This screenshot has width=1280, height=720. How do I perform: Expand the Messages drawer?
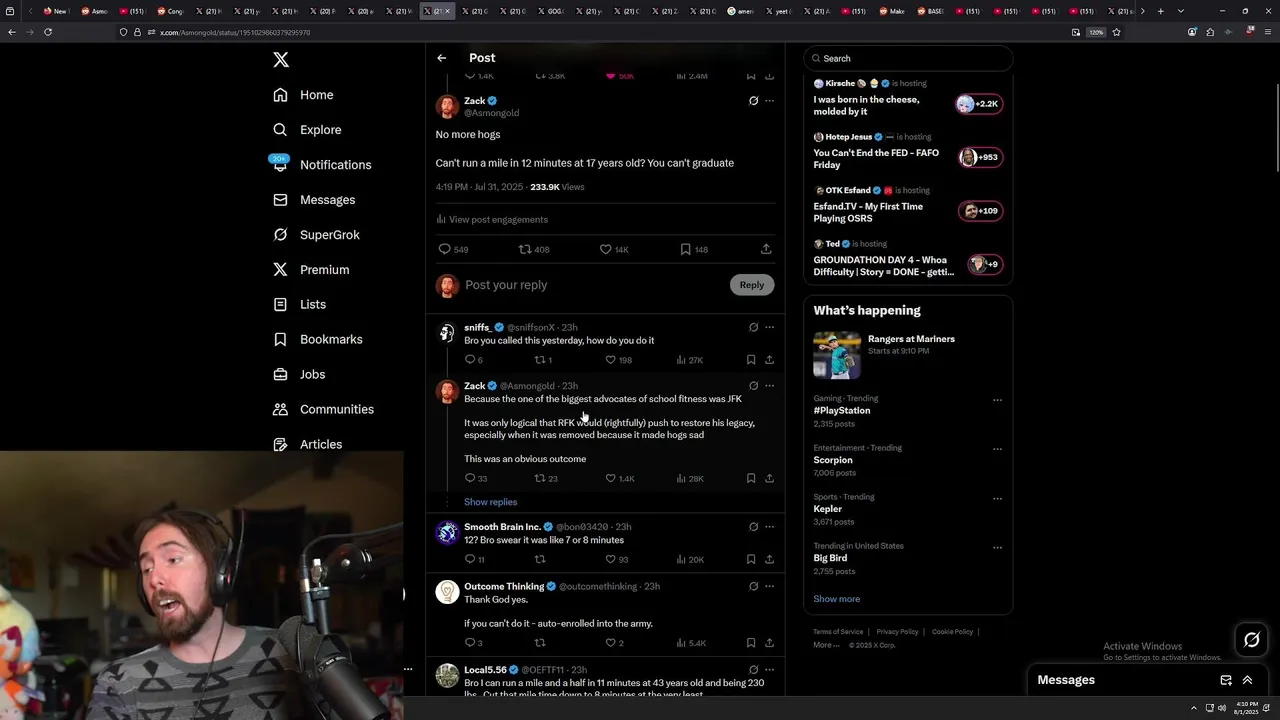pyautogui.click(x=1247, y=680)
